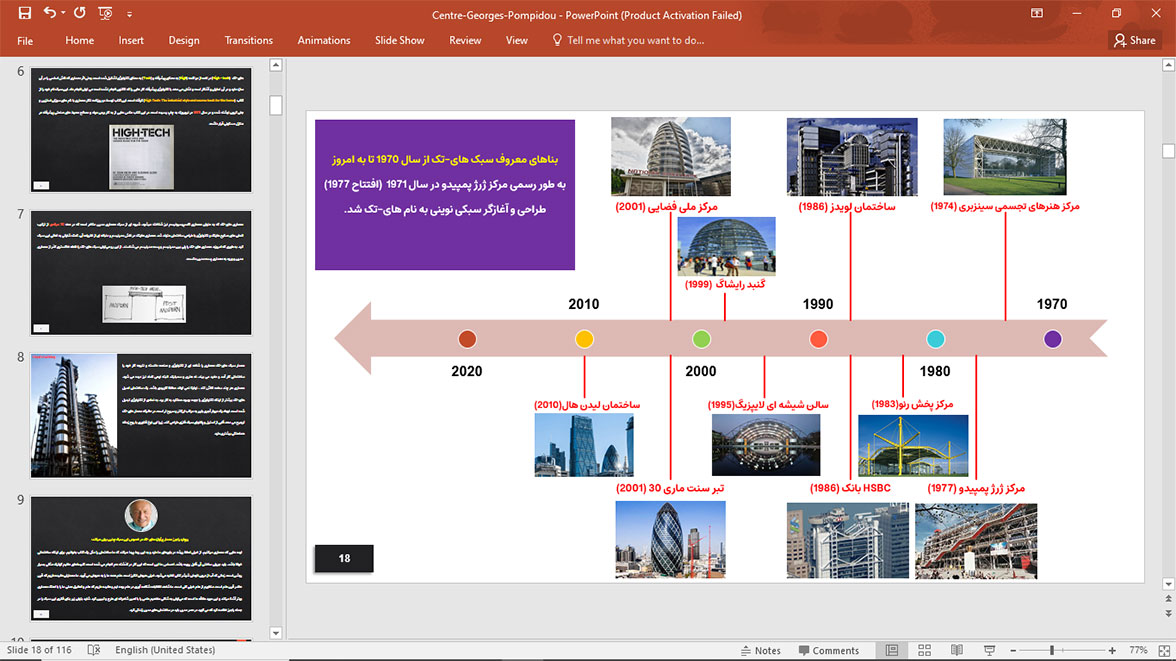The image size is (1176, 661).
Task: Switch to Reading View icon
Action: 957,650
